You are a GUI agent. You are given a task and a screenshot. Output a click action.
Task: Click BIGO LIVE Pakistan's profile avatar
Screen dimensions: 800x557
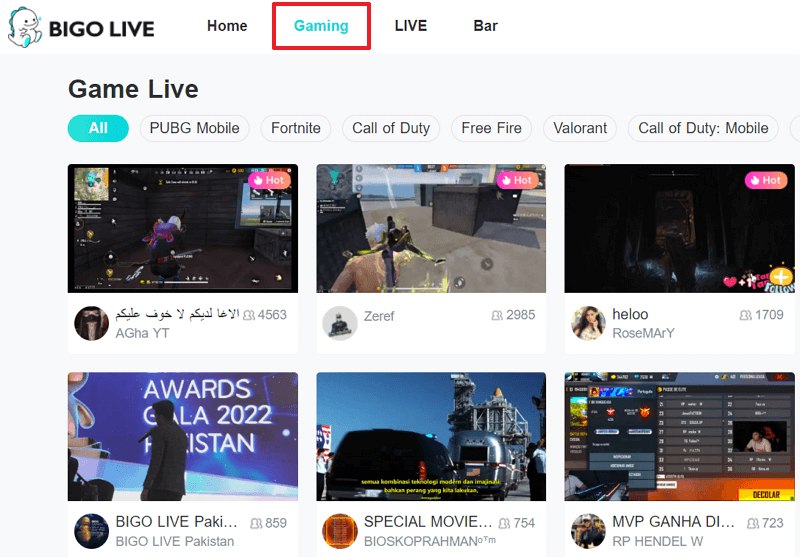click(91, 531)
